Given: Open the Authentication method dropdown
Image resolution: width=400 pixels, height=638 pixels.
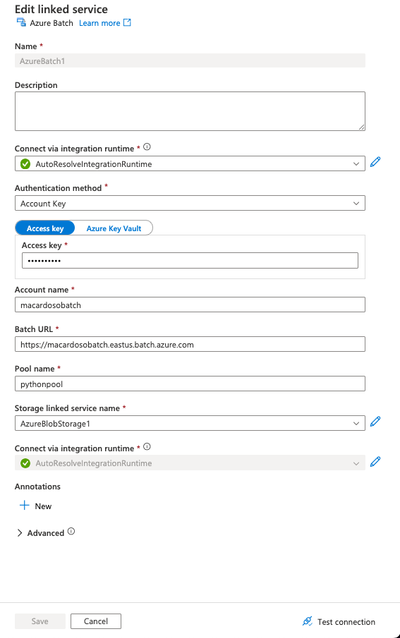Looking at the screenshot, I should pos(190,203).
